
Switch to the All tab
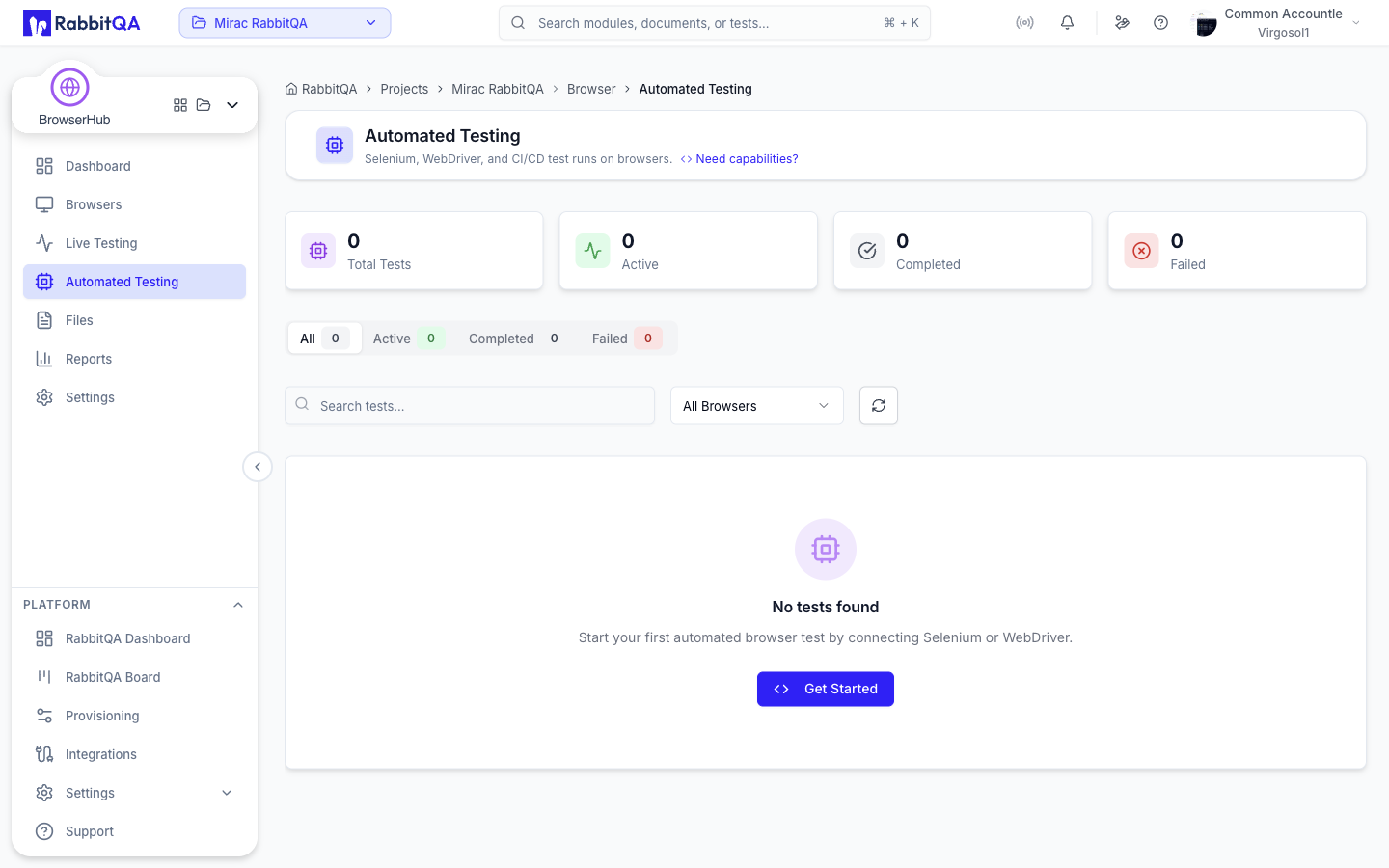tap(324, 339)
